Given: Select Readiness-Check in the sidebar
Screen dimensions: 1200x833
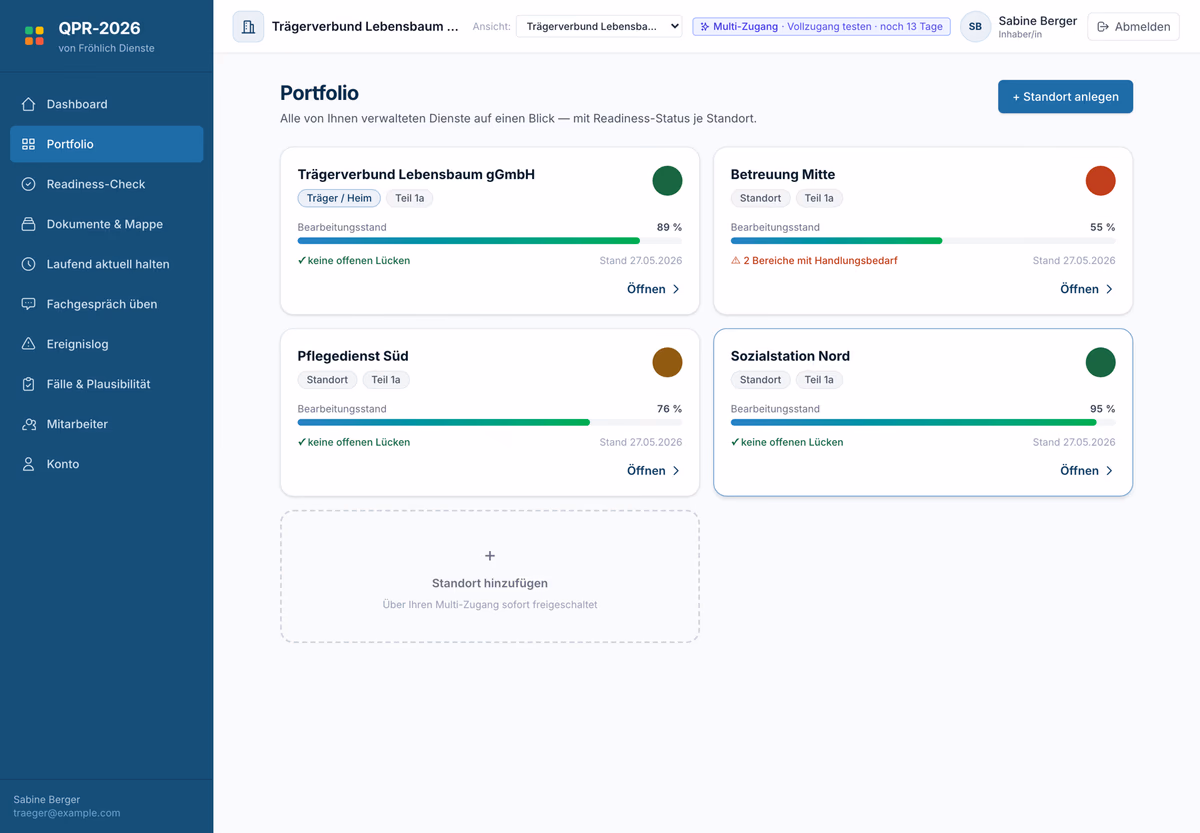Looking at the screenshot, I should 106,184.
